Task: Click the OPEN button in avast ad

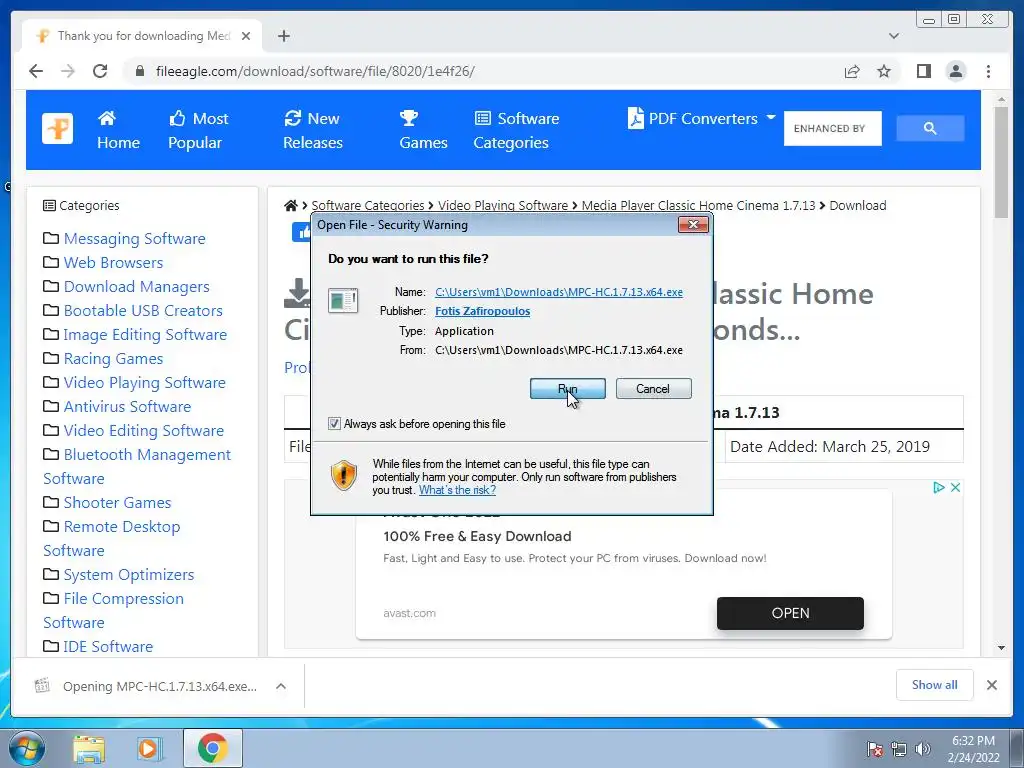Action: coord(790,613)
